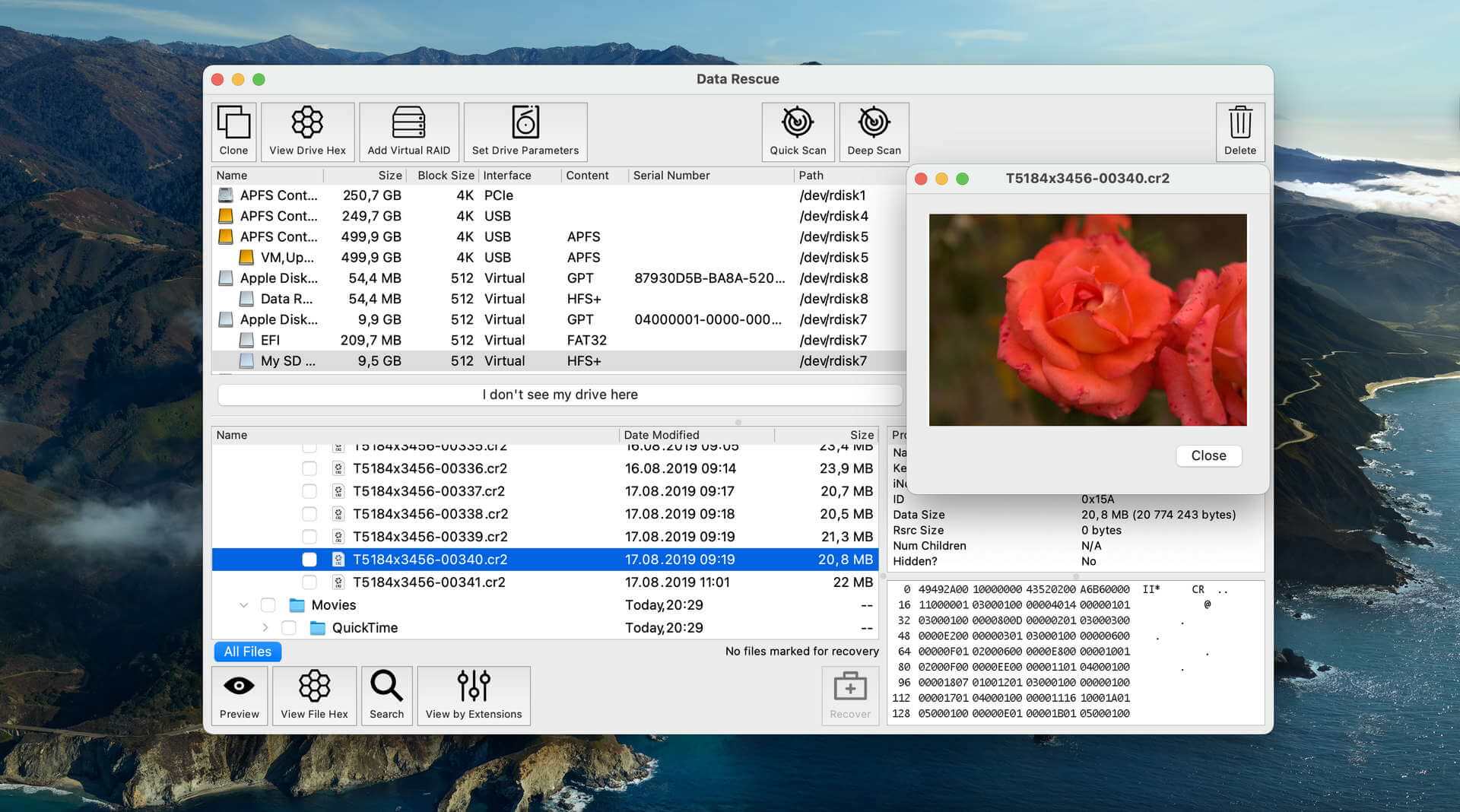The width and height of the screenshot is (1460, 812).
Task: Click the Preview eye icon
Action: pos(239,696)
